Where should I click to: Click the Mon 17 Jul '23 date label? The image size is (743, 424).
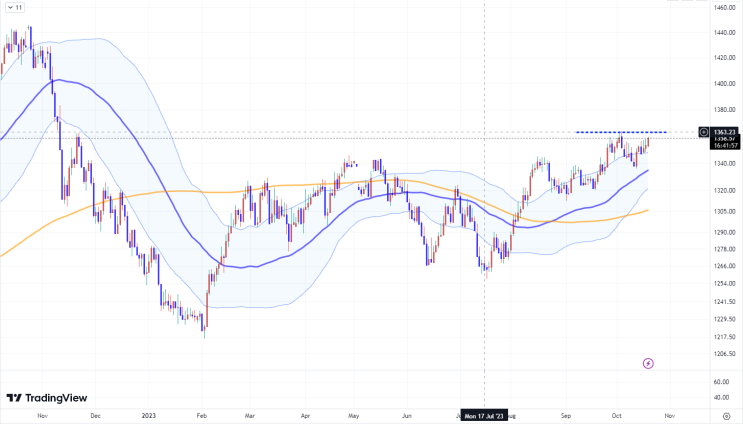(484, 416)
